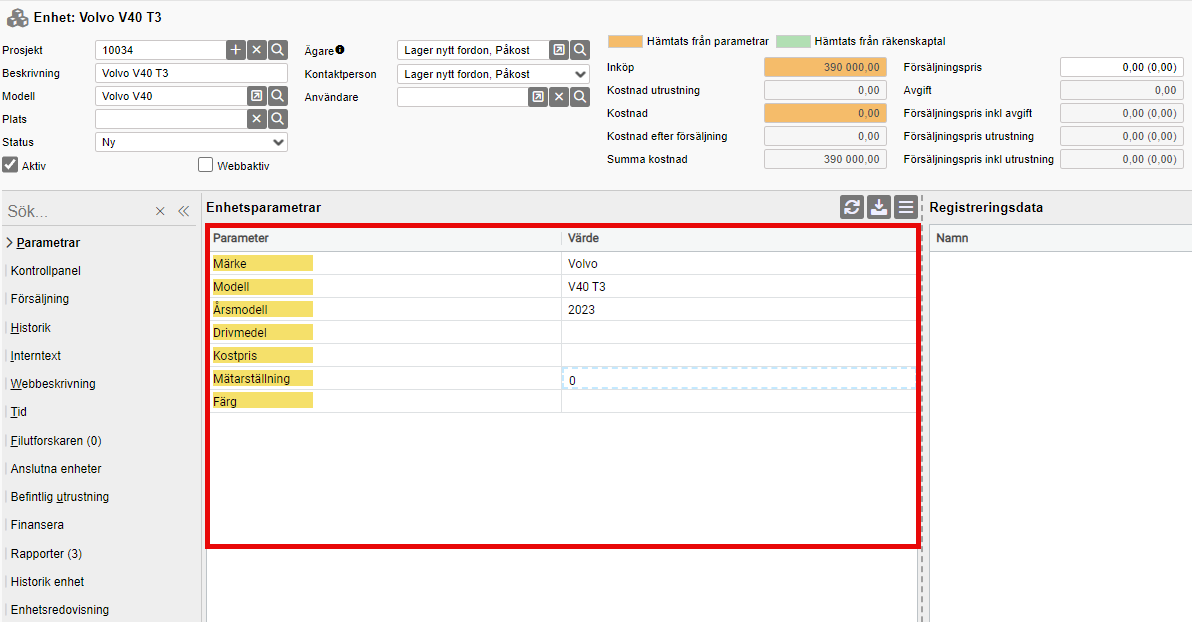Open Enhetsredovisning in the sidebar

(60, 610)
